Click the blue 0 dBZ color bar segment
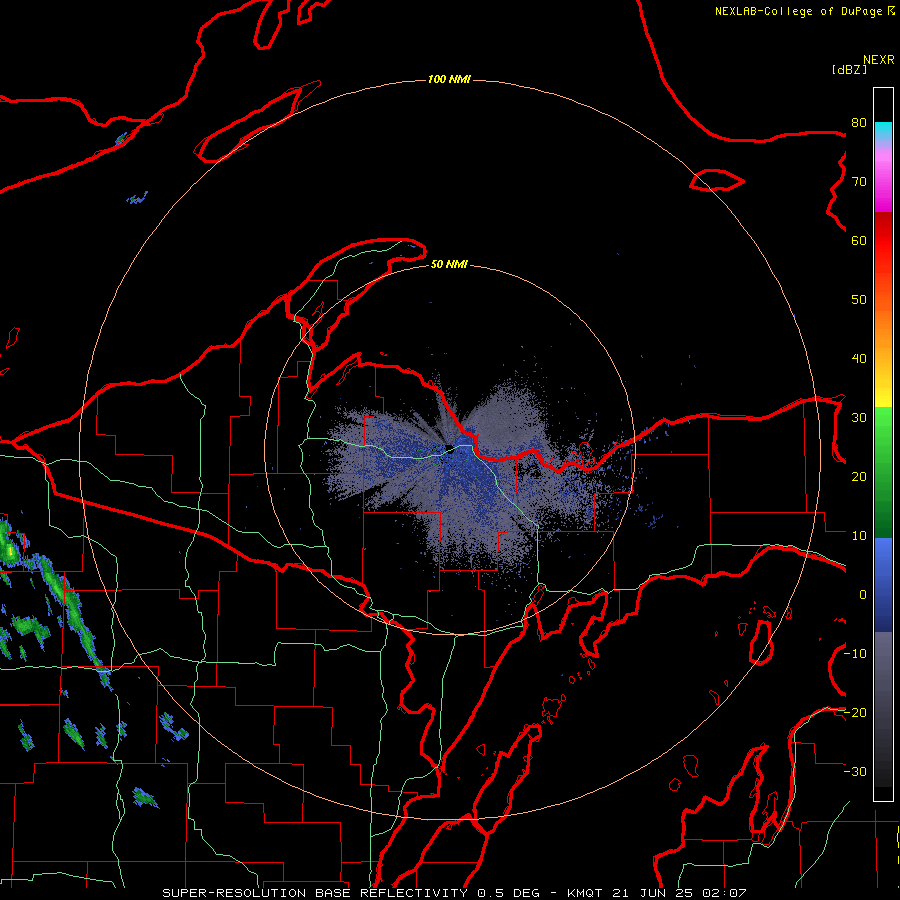Screen dimensions: 900x900 pos(883,585)
